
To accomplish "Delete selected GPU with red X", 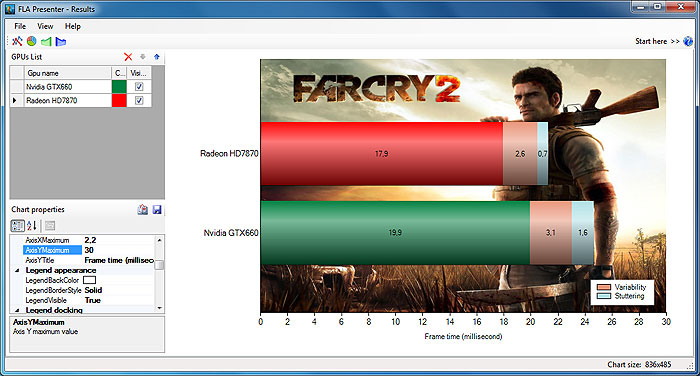I will [128, 57].
